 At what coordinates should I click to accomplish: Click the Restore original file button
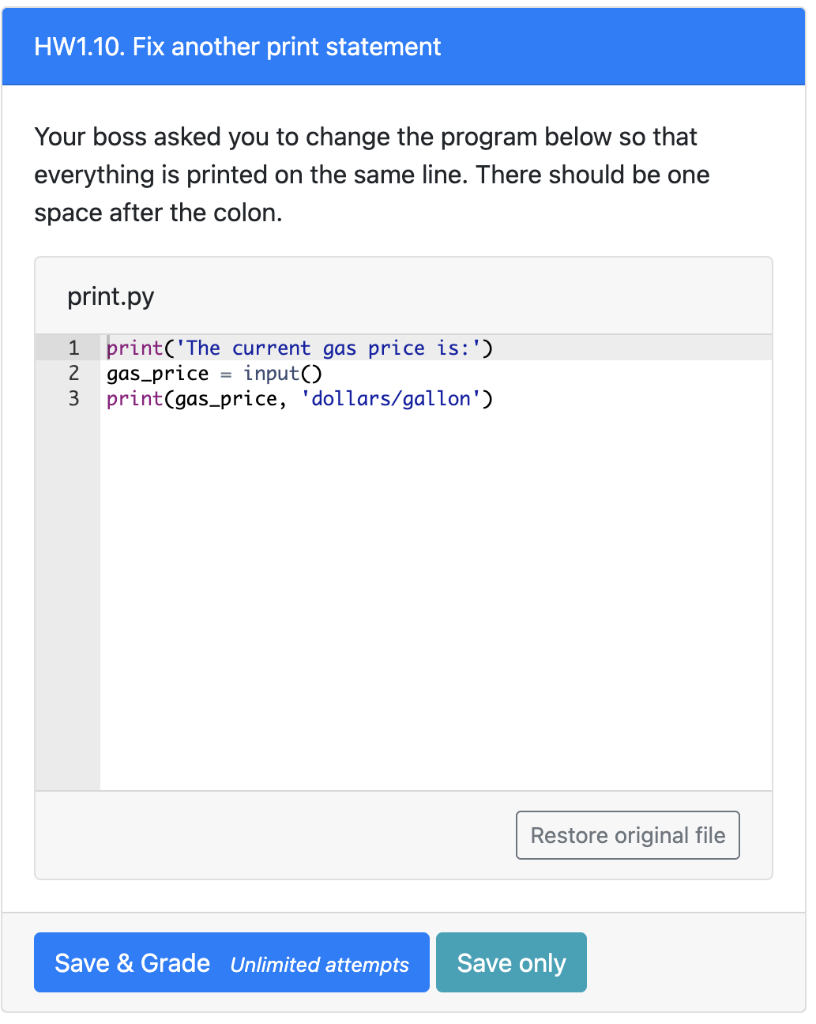point(627,835)
